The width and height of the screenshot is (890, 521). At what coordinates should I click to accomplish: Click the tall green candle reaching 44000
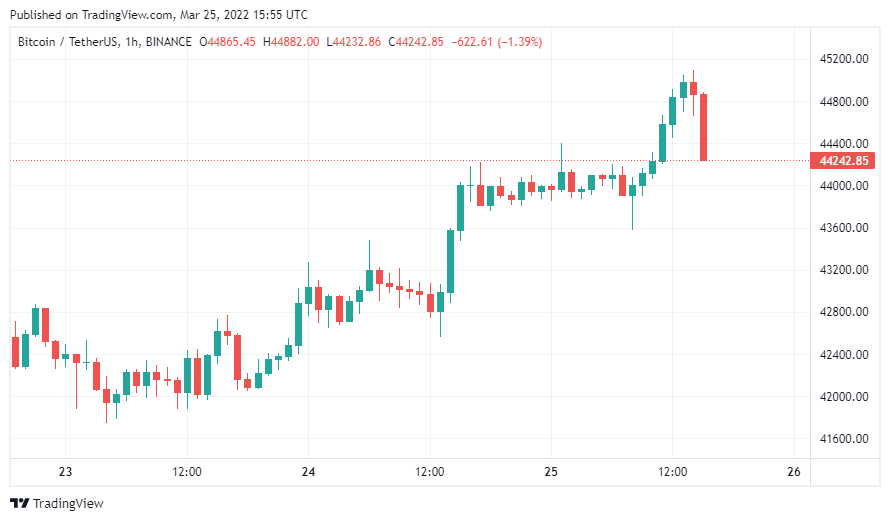pyautogui.click(x=460, y=208)
